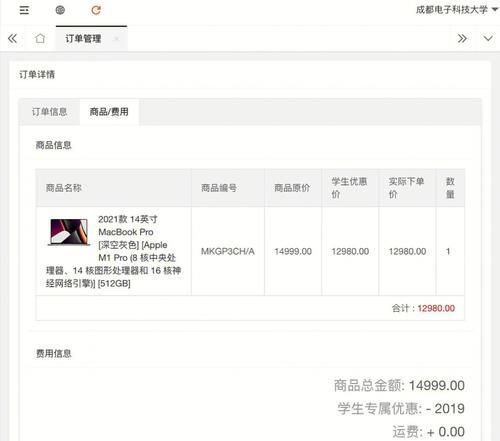This screenshot has height=441, width=500.
Task: Open the globe website icon
Action: [x=60, y=10]
